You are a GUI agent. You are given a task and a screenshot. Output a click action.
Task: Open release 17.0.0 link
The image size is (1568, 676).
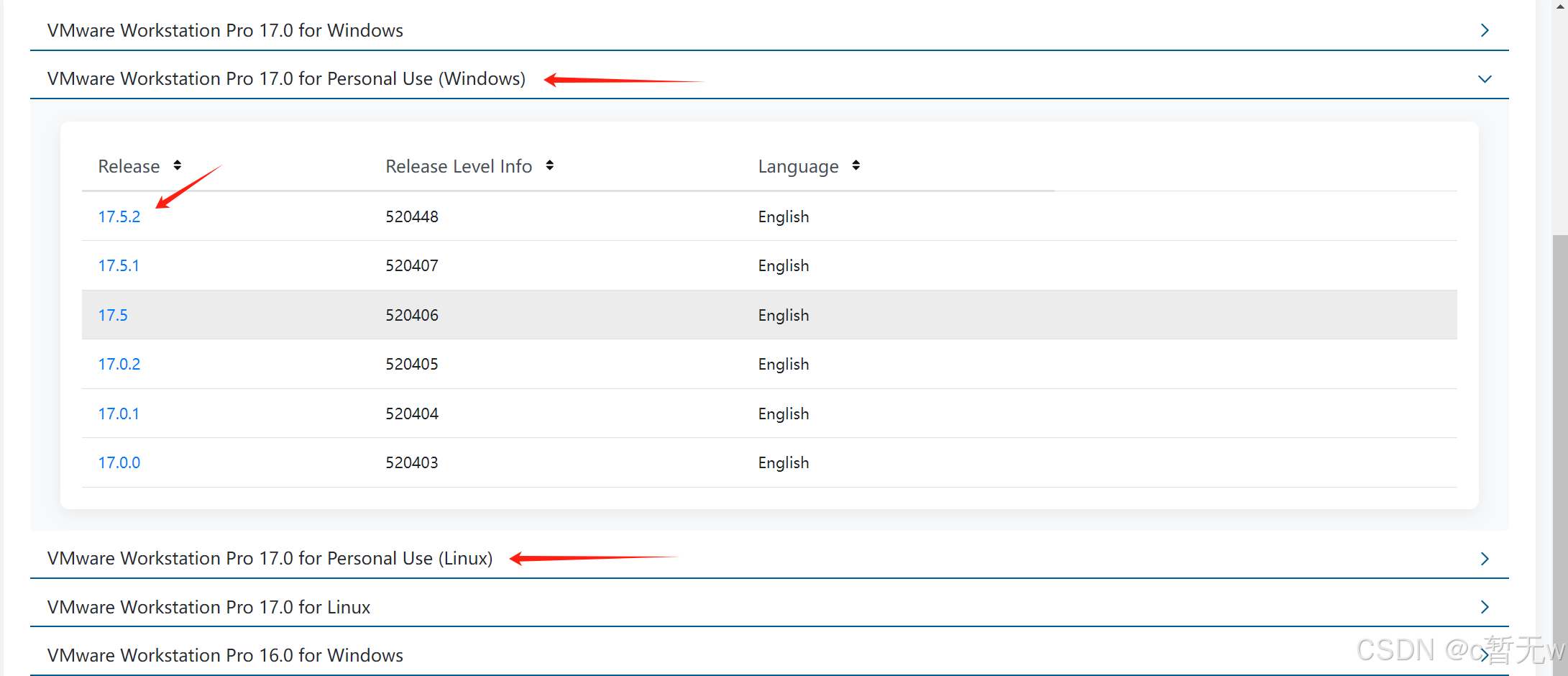coord(119,462)
